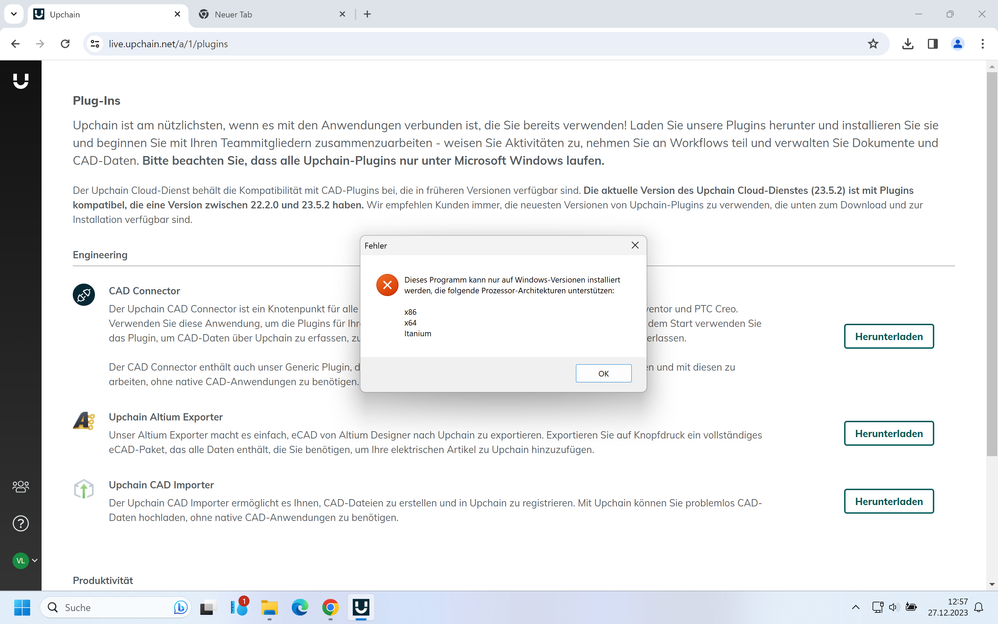Close the Neuer Tab browser tab
The width and height of the screenshot is (998, 624).
(342, 14)
